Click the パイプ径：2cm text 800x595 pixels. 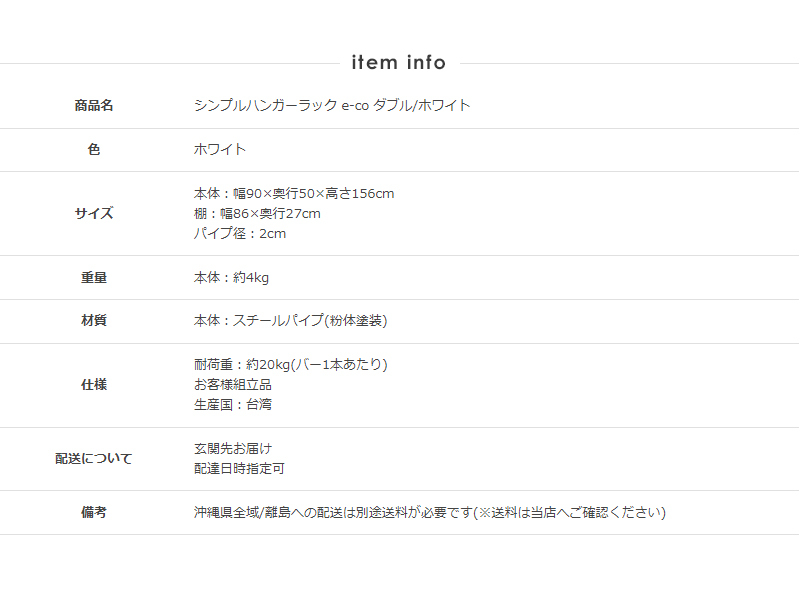(x=239, y=234)
